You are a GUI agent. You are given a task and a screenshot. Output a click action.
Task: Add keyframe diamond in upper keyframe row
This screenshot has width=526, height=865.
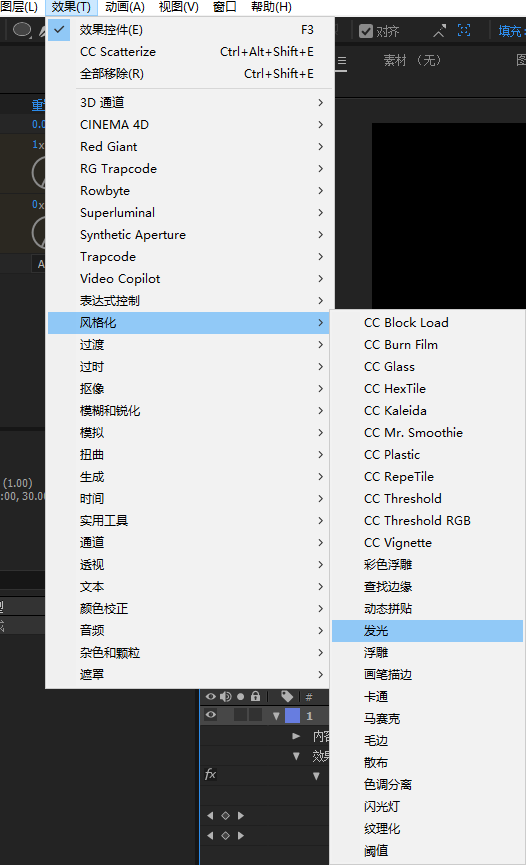pos(225,815)
